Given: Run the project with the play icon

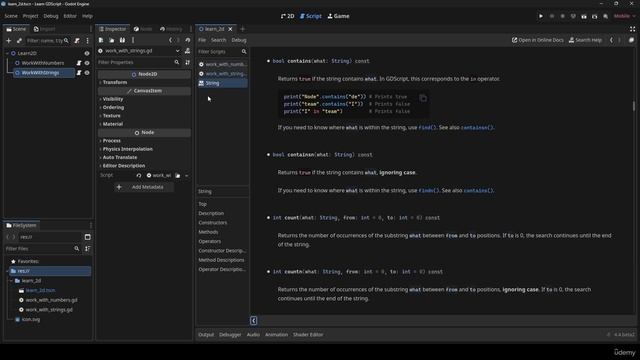Looking at the screenshot, I should [541, 16].
